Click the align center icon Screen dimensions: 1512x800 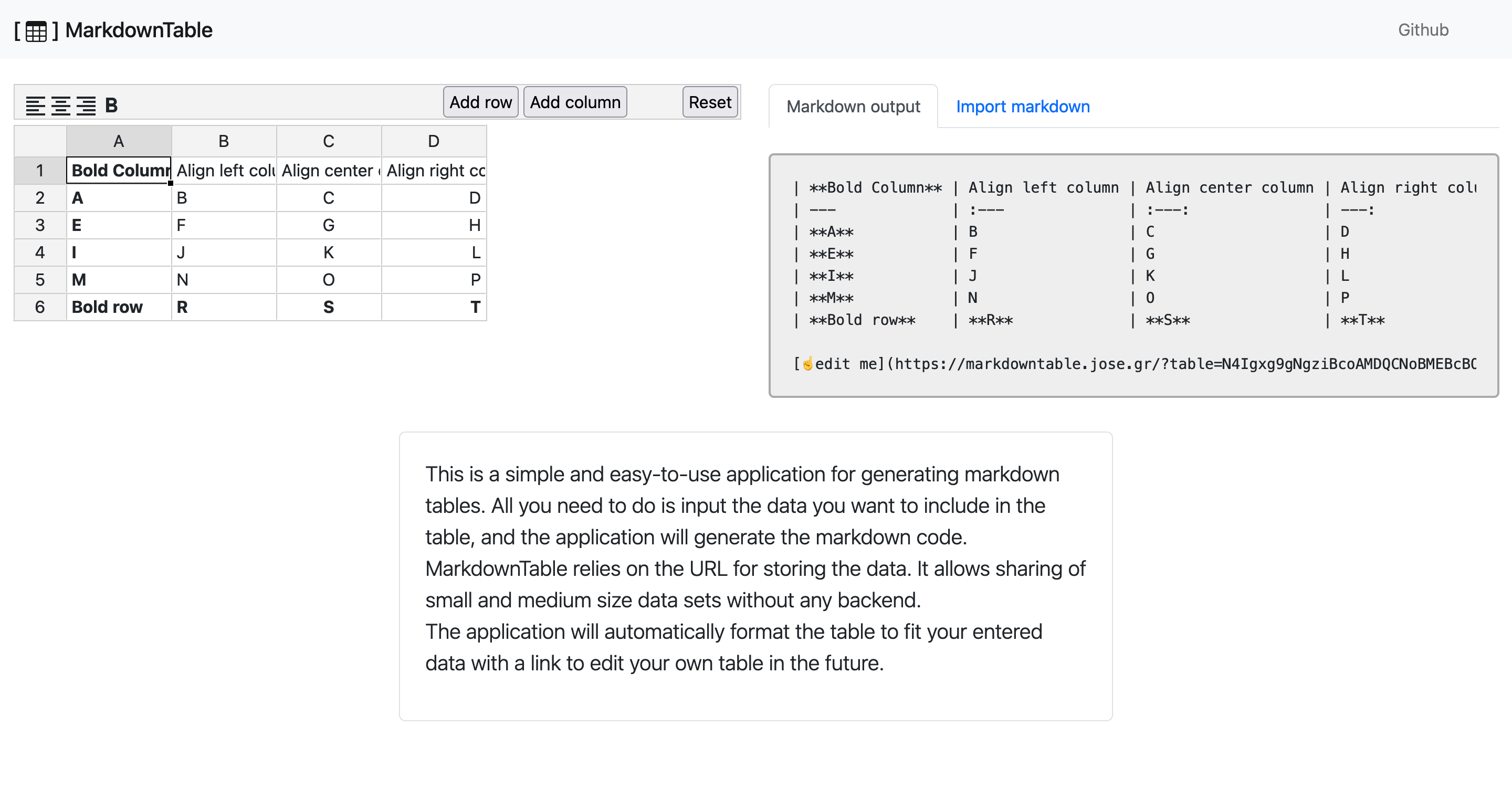click(60, 106)
